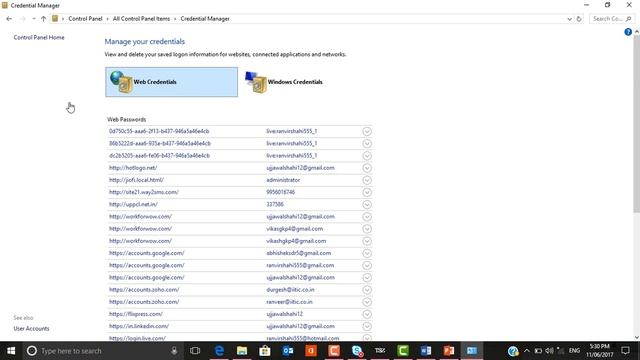Open the address bar history dropdown

pos(569,19)
